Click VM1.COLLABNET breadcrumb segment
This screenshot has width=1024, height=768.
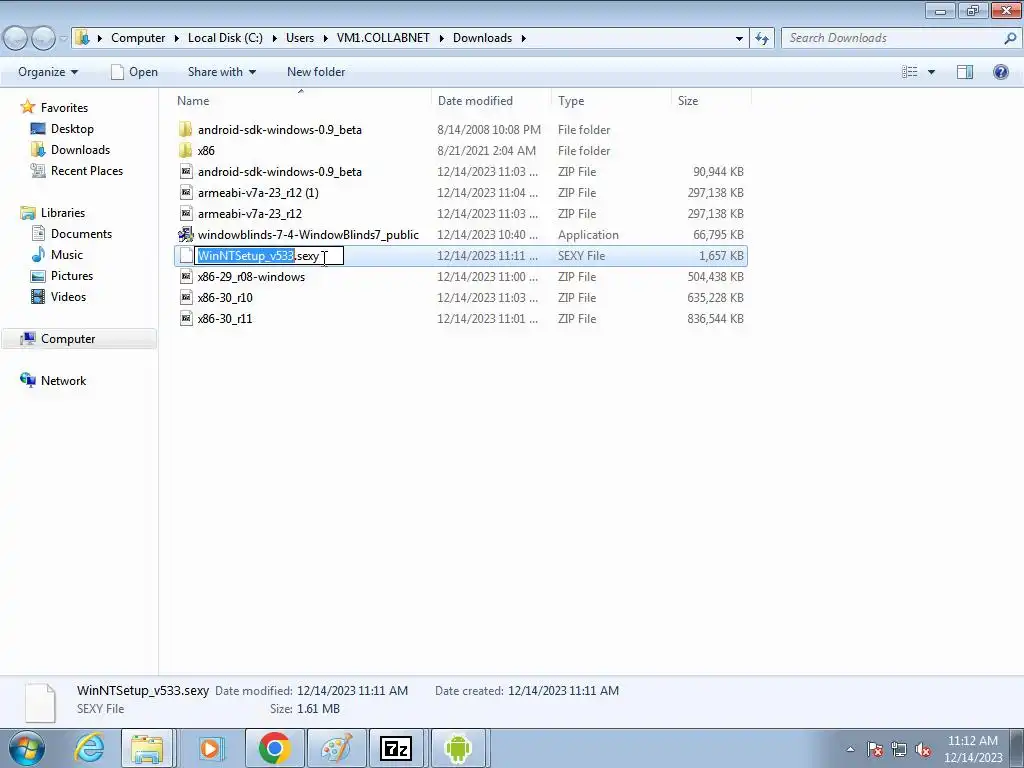click(x=383, y=38)
